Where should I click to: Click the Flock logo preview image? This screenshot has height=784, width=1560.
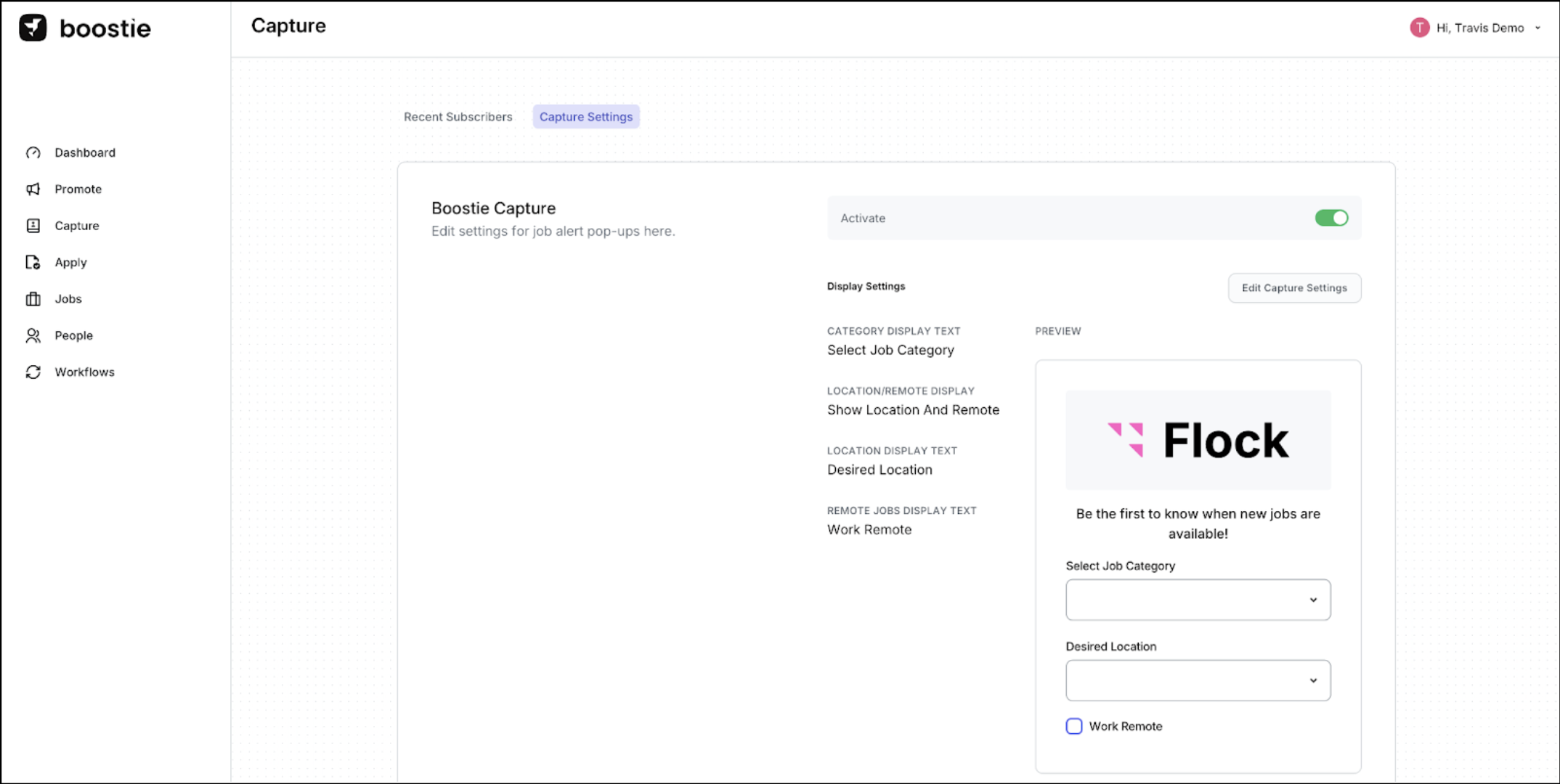(x=1198, y=440)
